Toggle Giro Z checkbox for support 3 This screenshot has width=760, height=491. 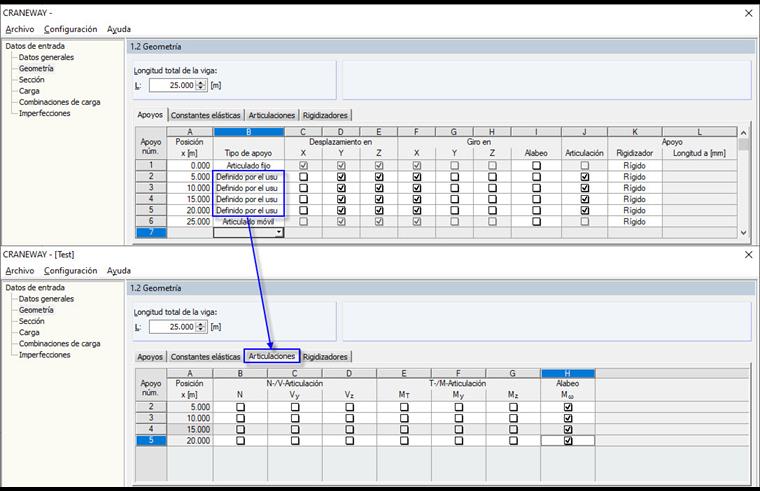(492, 188)
